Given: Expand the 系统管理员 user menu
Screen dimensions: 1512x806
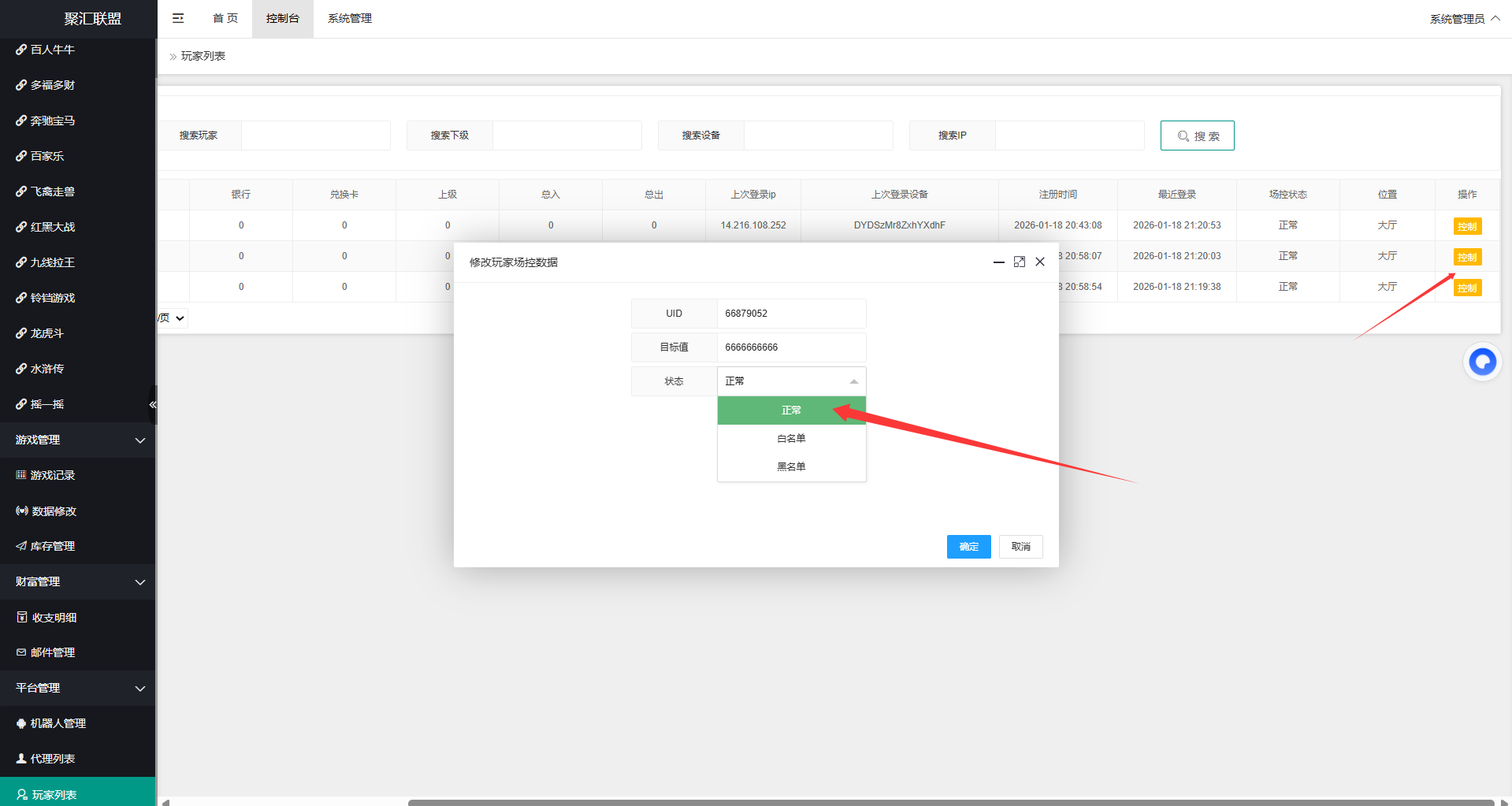Looking at the screenshot, I should [x=1464, y=19].
